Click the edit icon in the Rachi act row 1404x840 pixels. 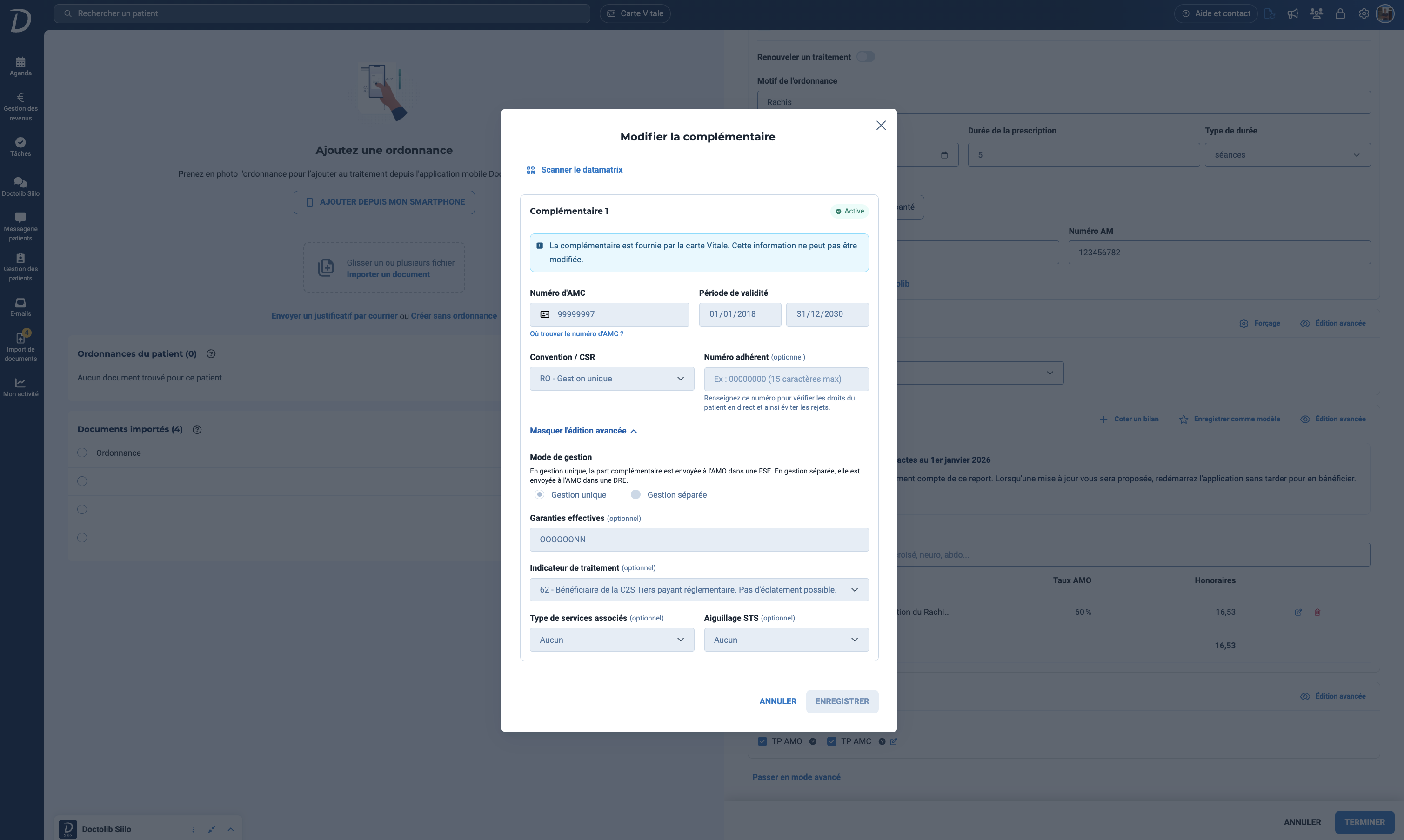coord(1298,612)
